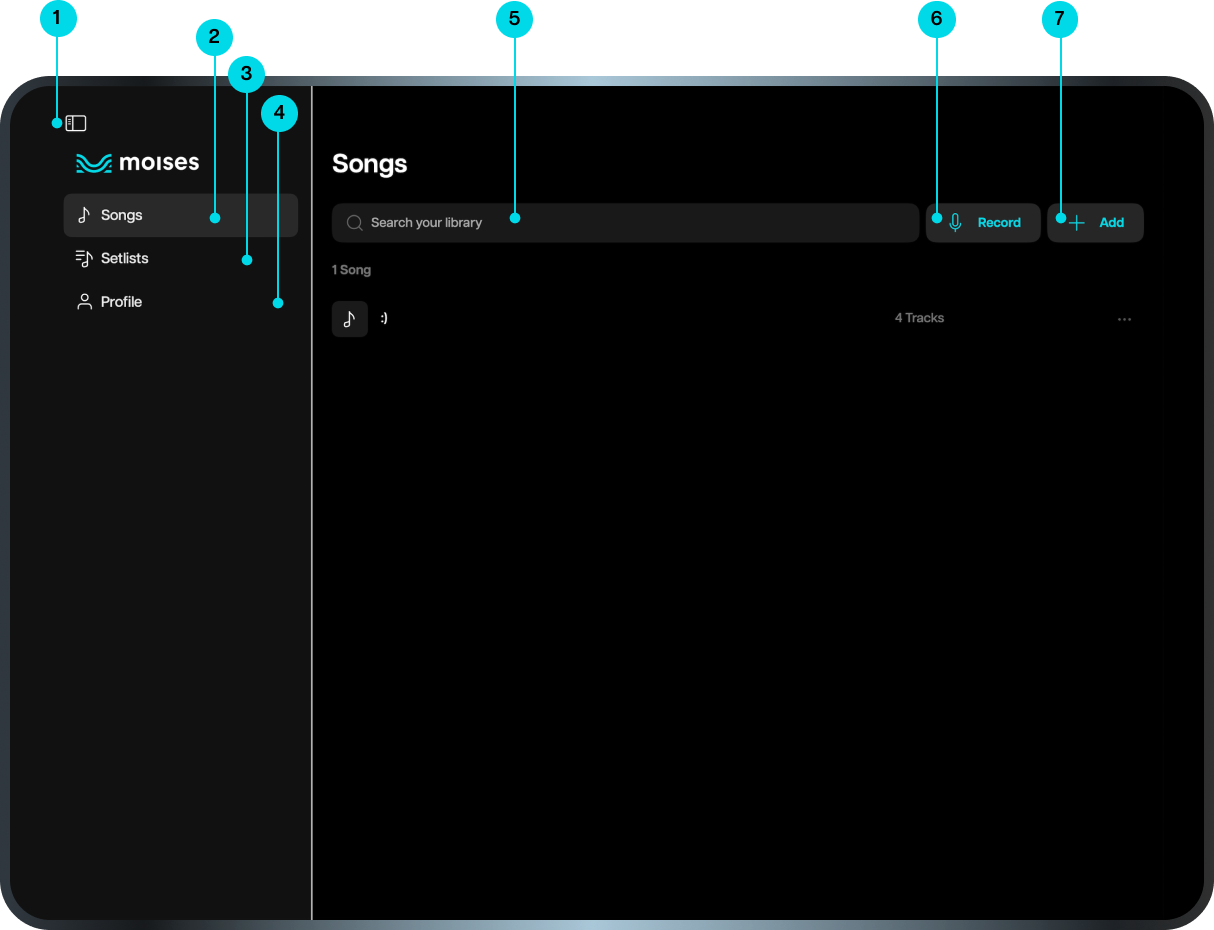Click the plus icon on Add

1077,223
